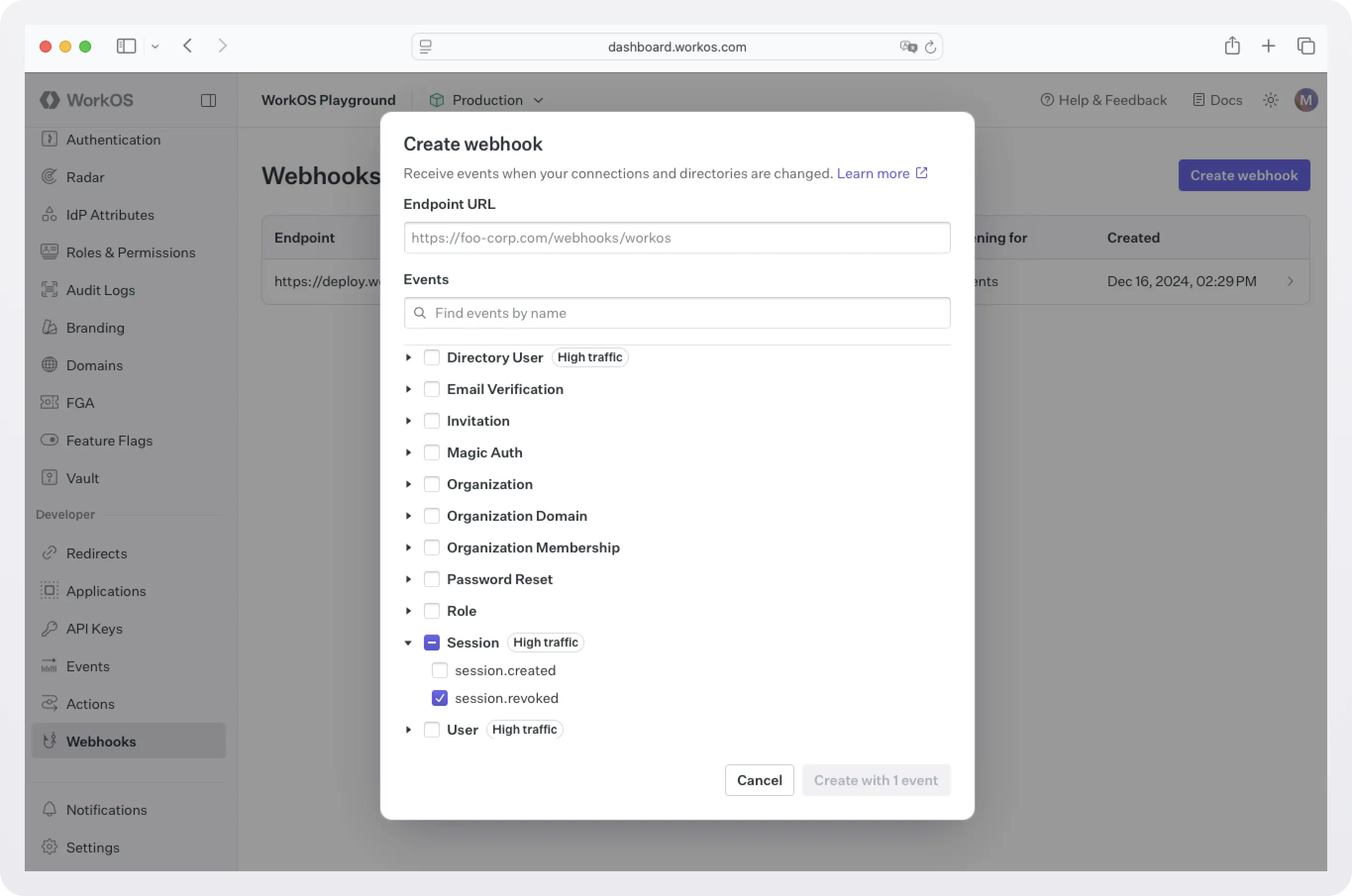1352x896 pixels.
Task: Click the Roles & Permissions icon
Action: (50, 252)
